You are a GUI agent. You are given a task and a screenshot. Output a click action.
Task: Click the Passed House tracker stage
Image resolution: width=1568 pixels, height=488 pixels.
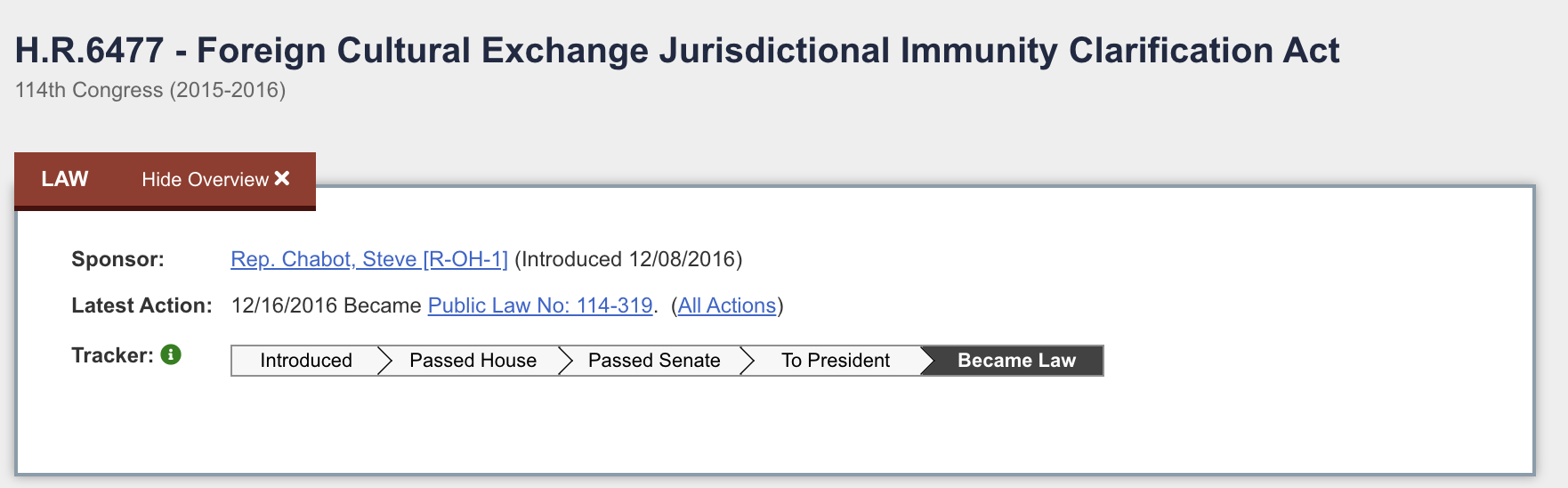coord(473,361)
